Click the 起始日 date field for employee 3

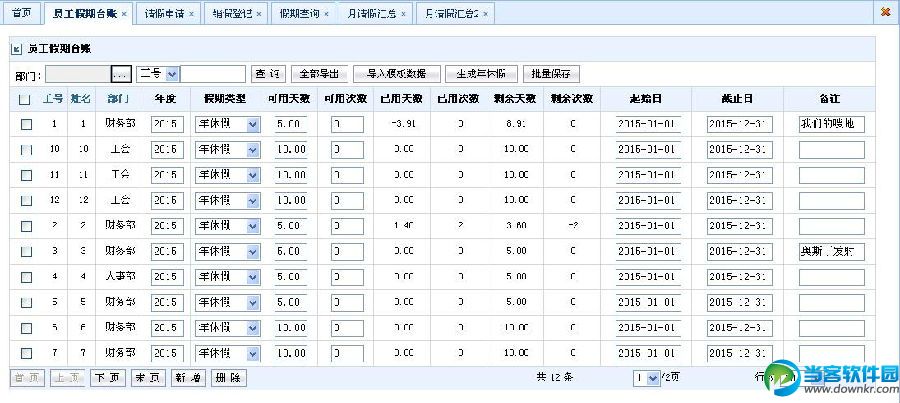pyautogui.click(x=648, y=251)
